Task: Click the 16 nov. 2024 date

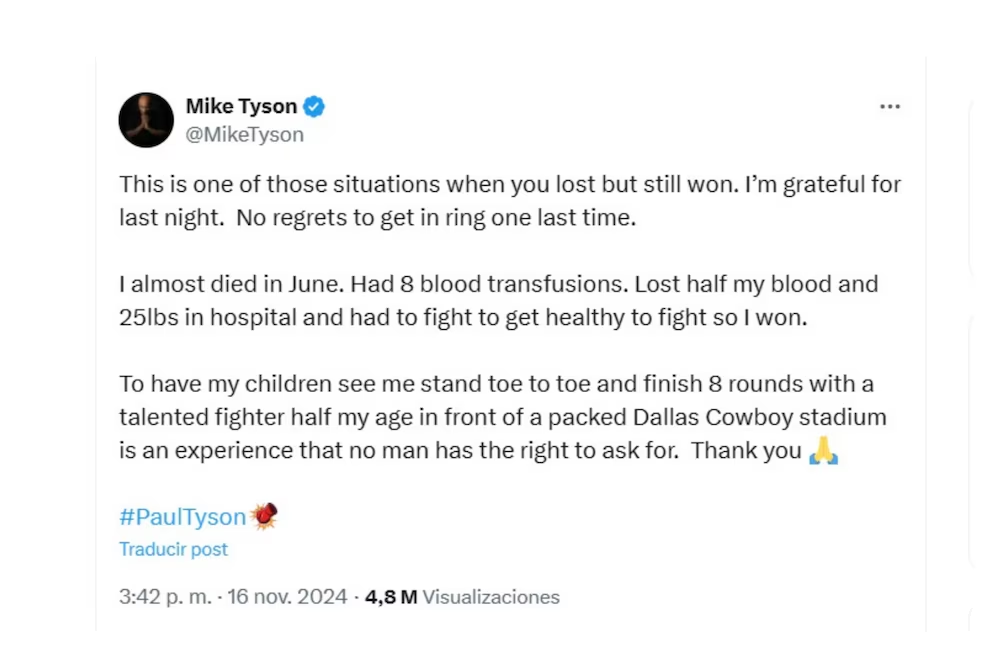Action: (287, 597)
